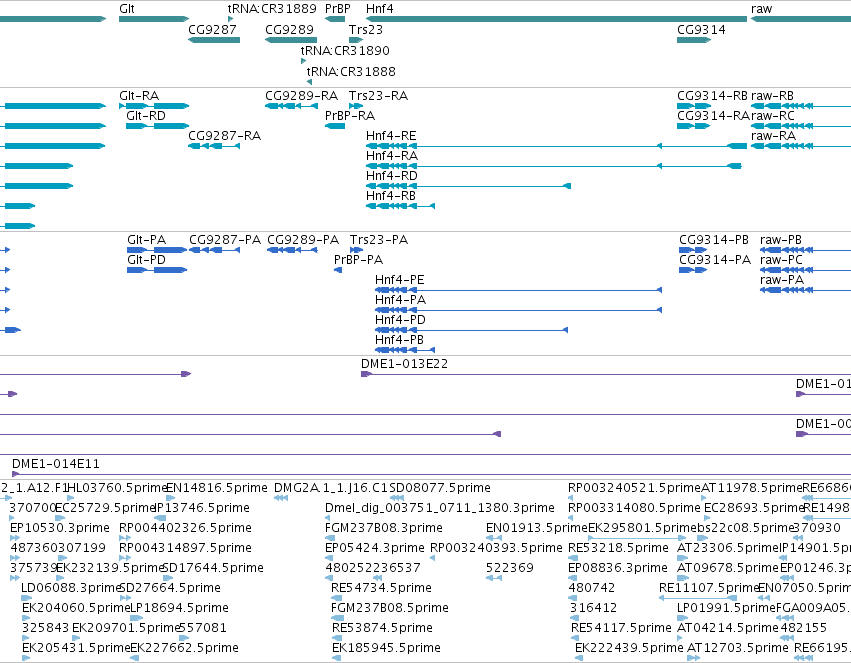Open the raw-RA transcript label

pyautogui.click(x=773, y=136)
